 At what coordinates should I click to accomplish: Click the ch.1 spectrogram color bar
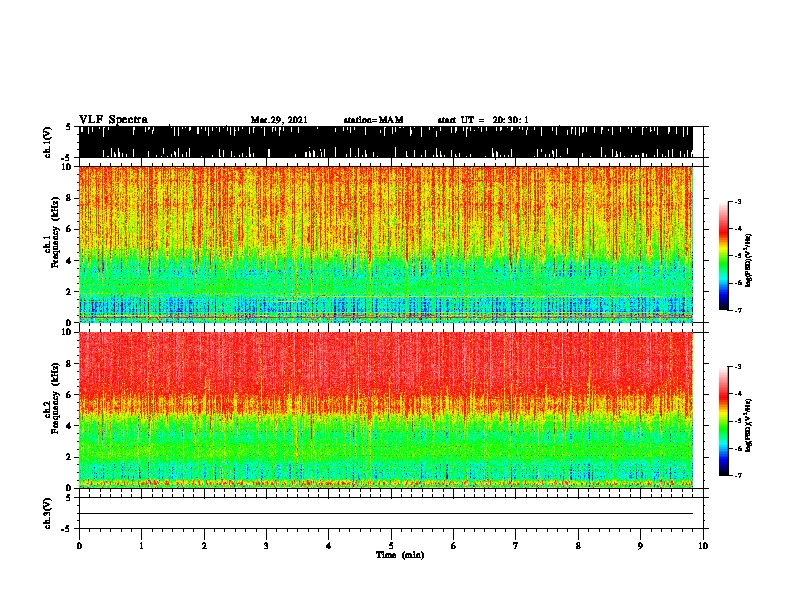(x=723, y=256)
